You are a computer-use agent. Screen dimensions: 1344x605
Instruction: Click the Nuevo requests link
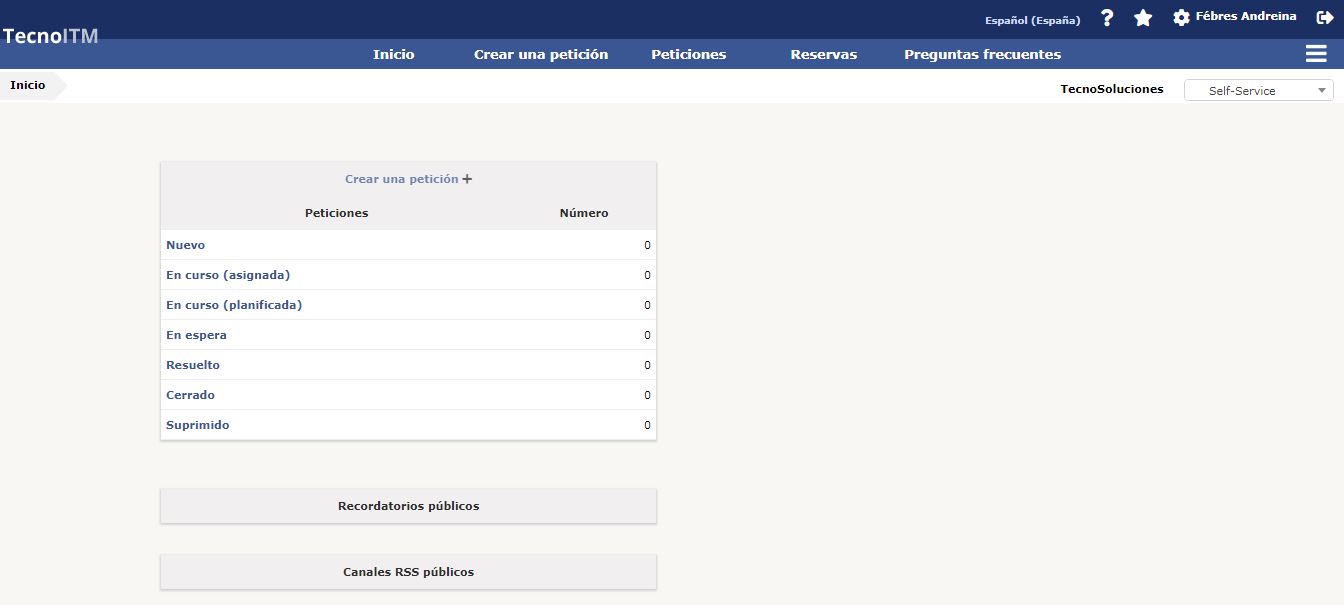pos(185,245)
